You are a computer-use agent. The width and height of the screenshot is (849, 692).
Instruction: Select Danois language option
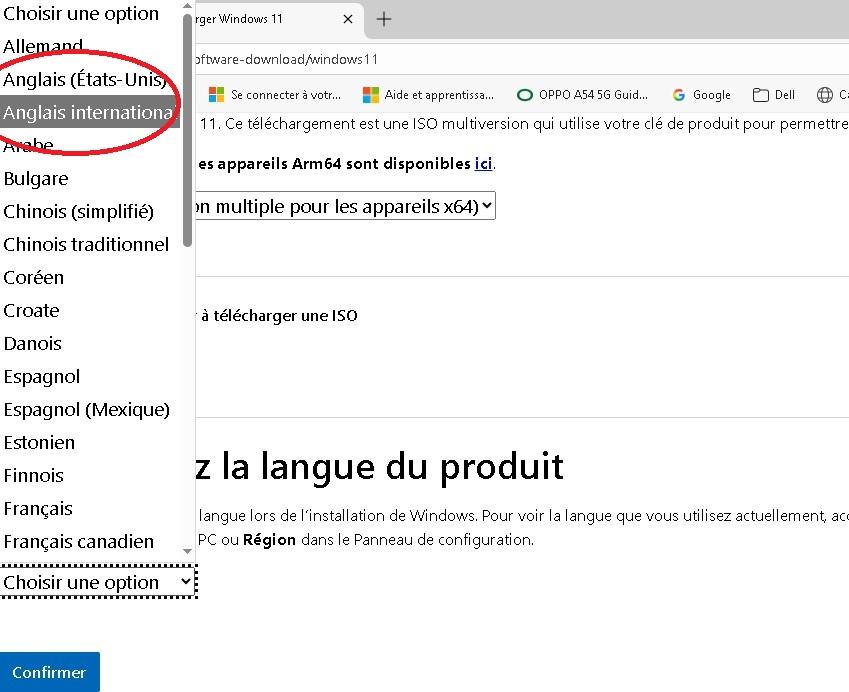(x=90, y=344)
